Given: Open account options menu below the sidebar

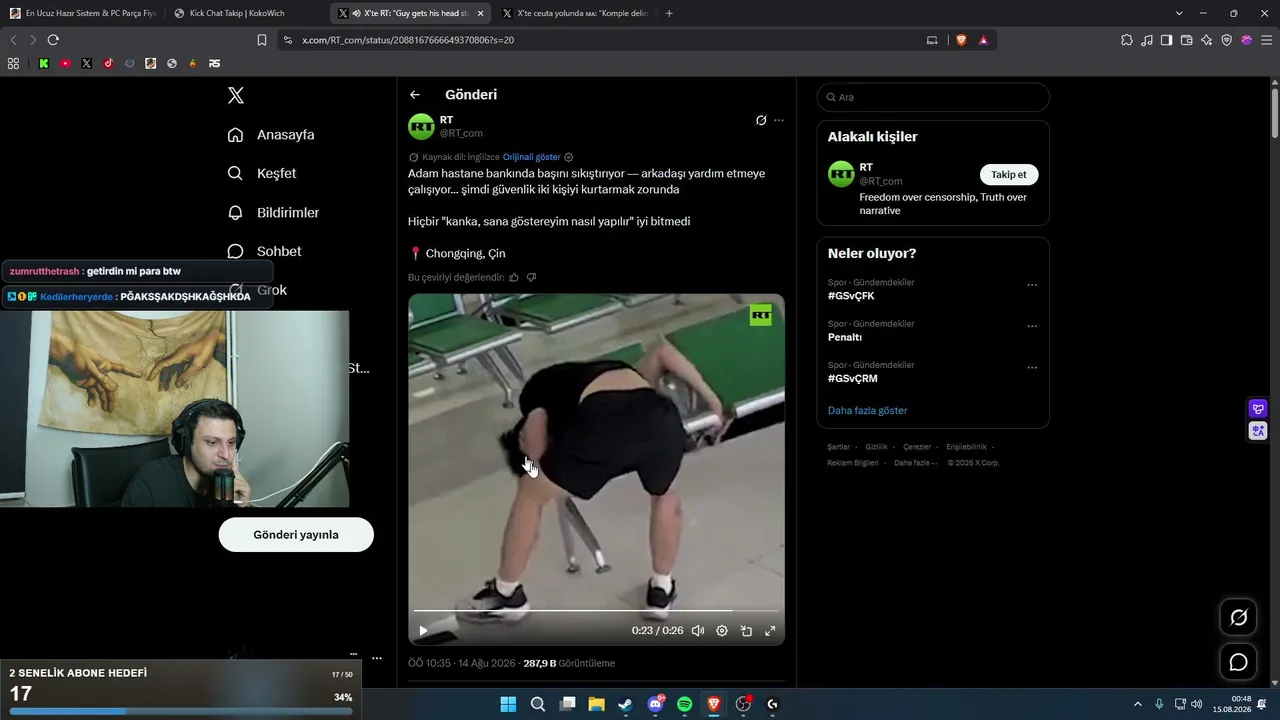Looking at the screenshot, I should pos(377,658).
